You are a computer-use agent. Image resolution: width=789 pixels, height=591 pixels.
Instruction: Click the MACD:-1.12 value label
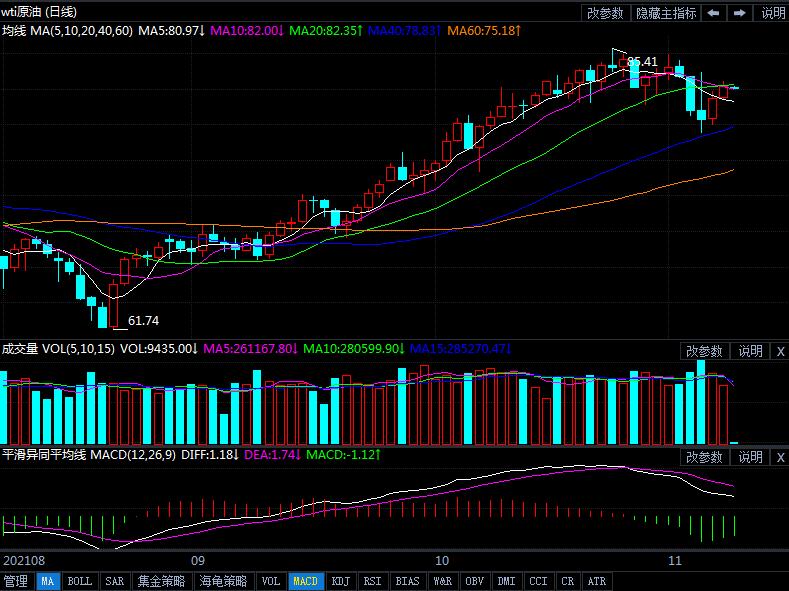pyautogui.click(x=344, y=455)
